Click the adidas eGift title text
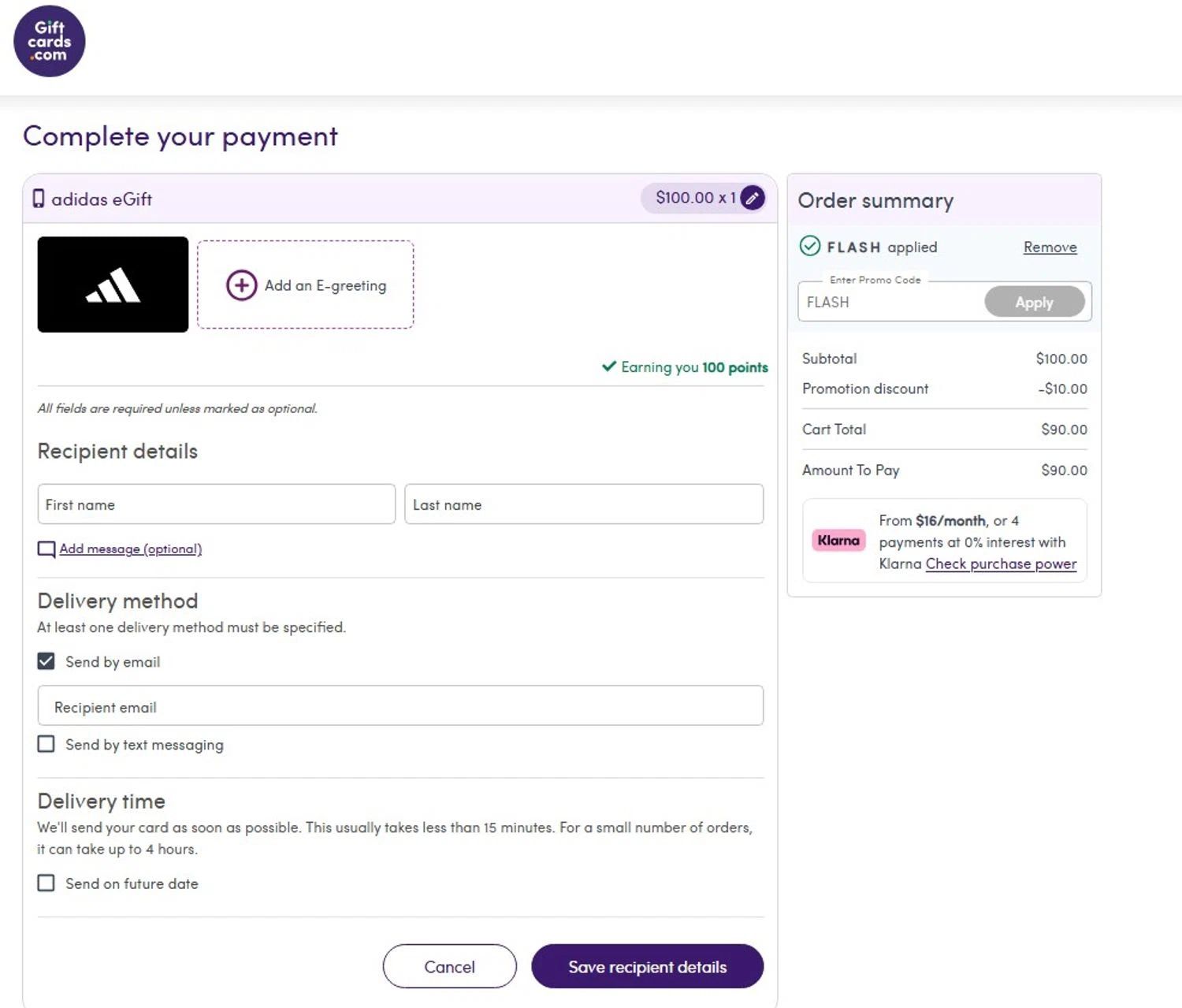Screen dimensions: 1182x1008 click(102, 199)
